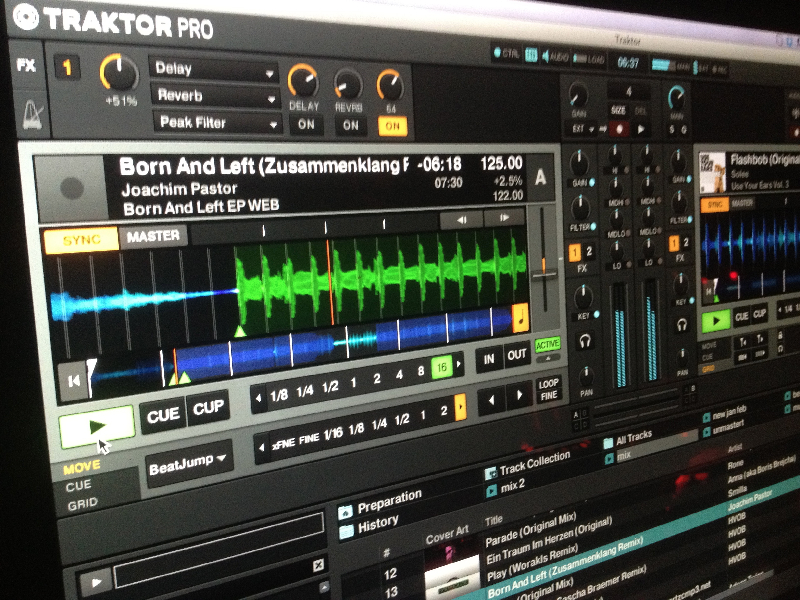Open the Peak Filter effect dropdown
Image resolution: width=800 pixels, height=600 pixels.
[217, 123]
